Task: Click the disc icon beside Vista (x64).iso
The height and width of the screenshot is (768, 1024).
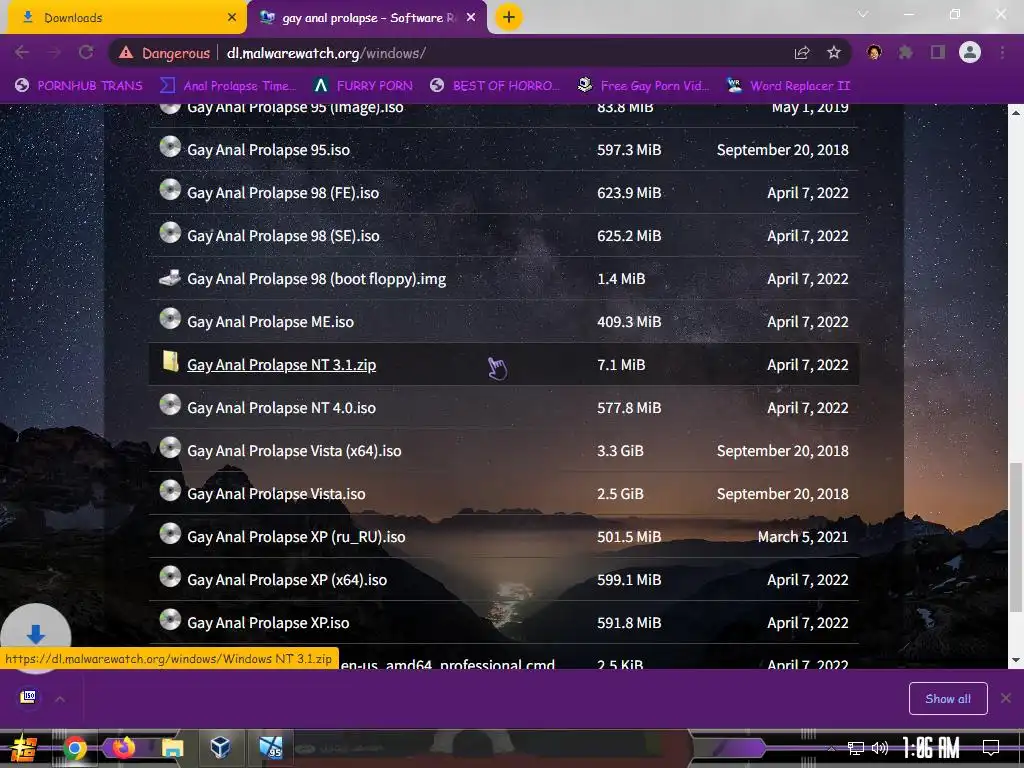Action: point(170,447)
